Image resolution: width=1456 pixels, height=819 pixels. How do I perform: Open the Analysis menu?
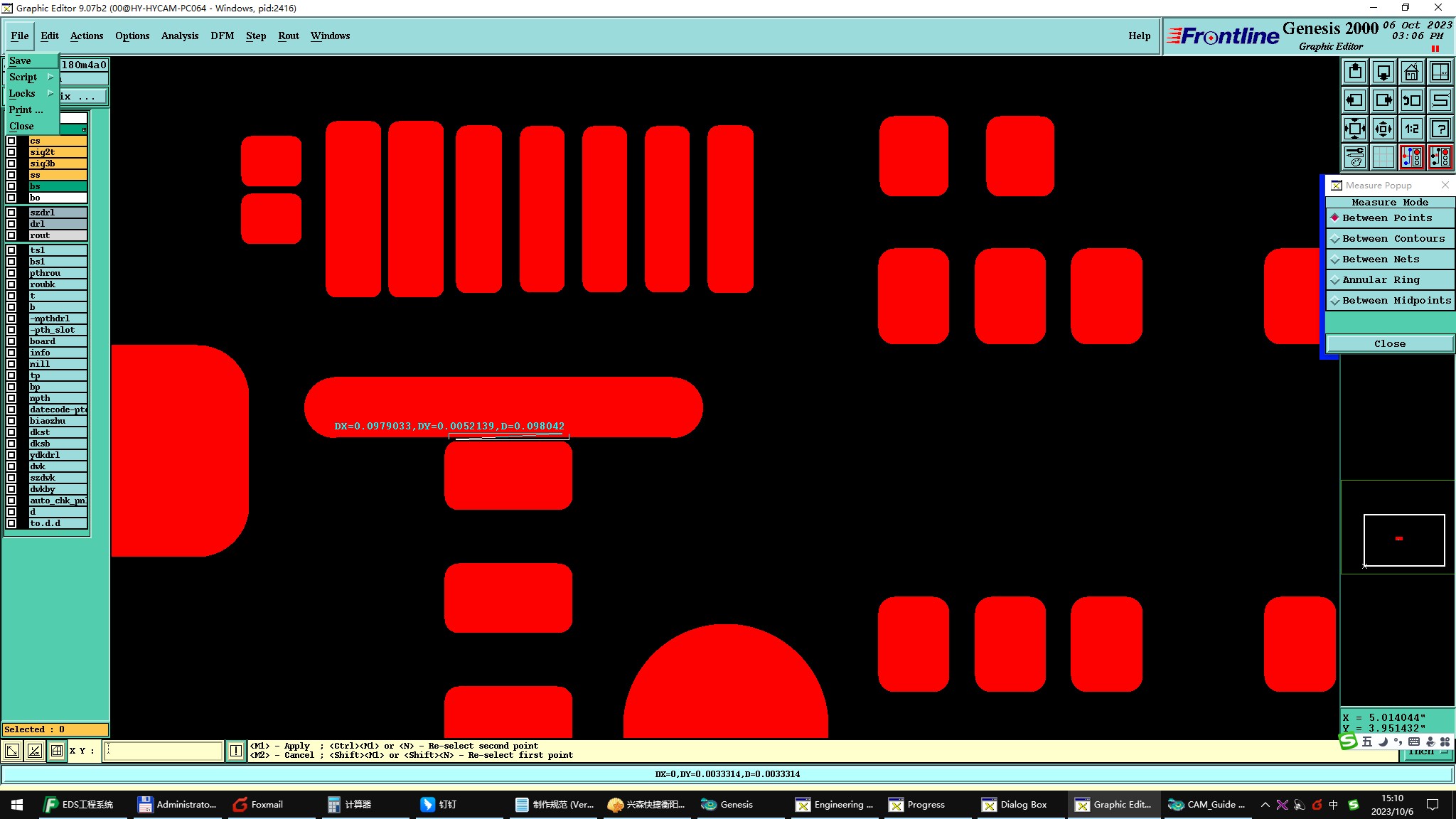coord(179,36)
